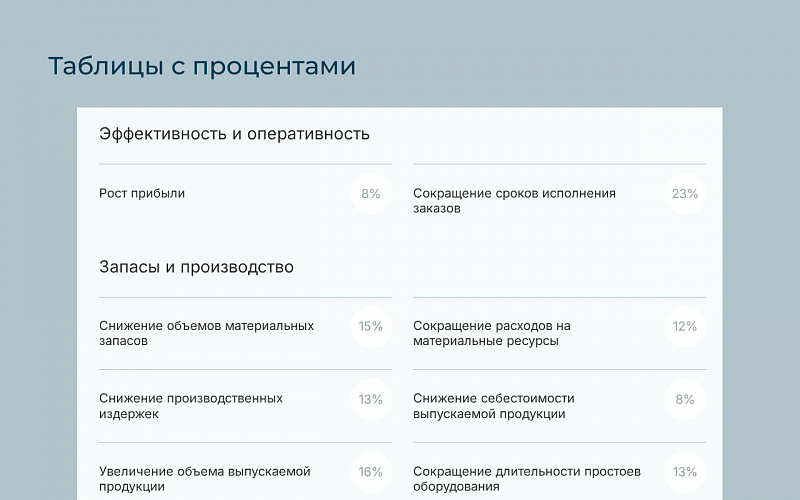The width and height of the screenshot is (800, 500).
Task: Select "Увеличение объема выпускаемой продукции" label
Action: pyautogui.click(x=205, y=479)
